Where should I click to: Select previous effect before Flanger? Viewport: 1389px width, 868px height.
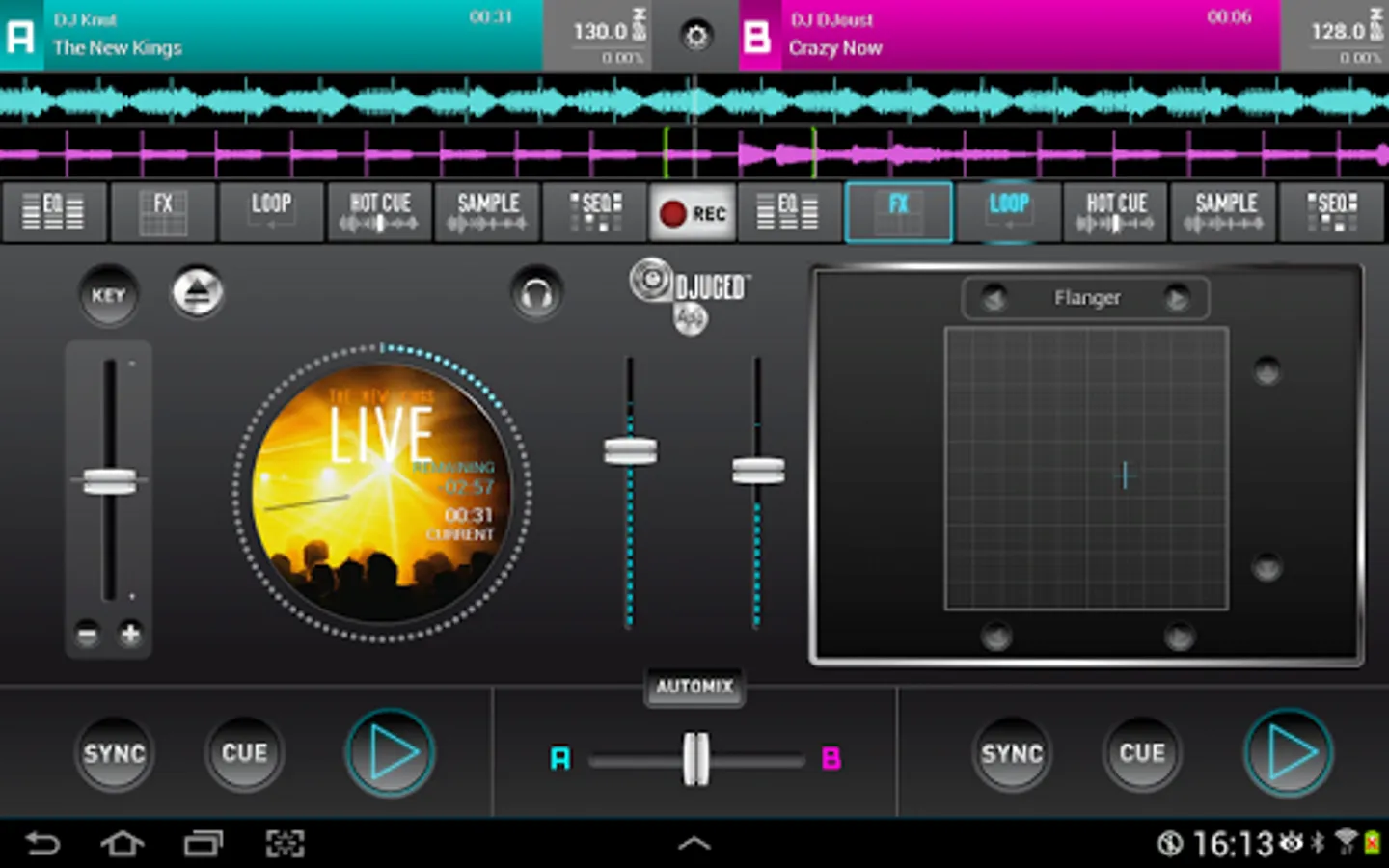(994, 299)
